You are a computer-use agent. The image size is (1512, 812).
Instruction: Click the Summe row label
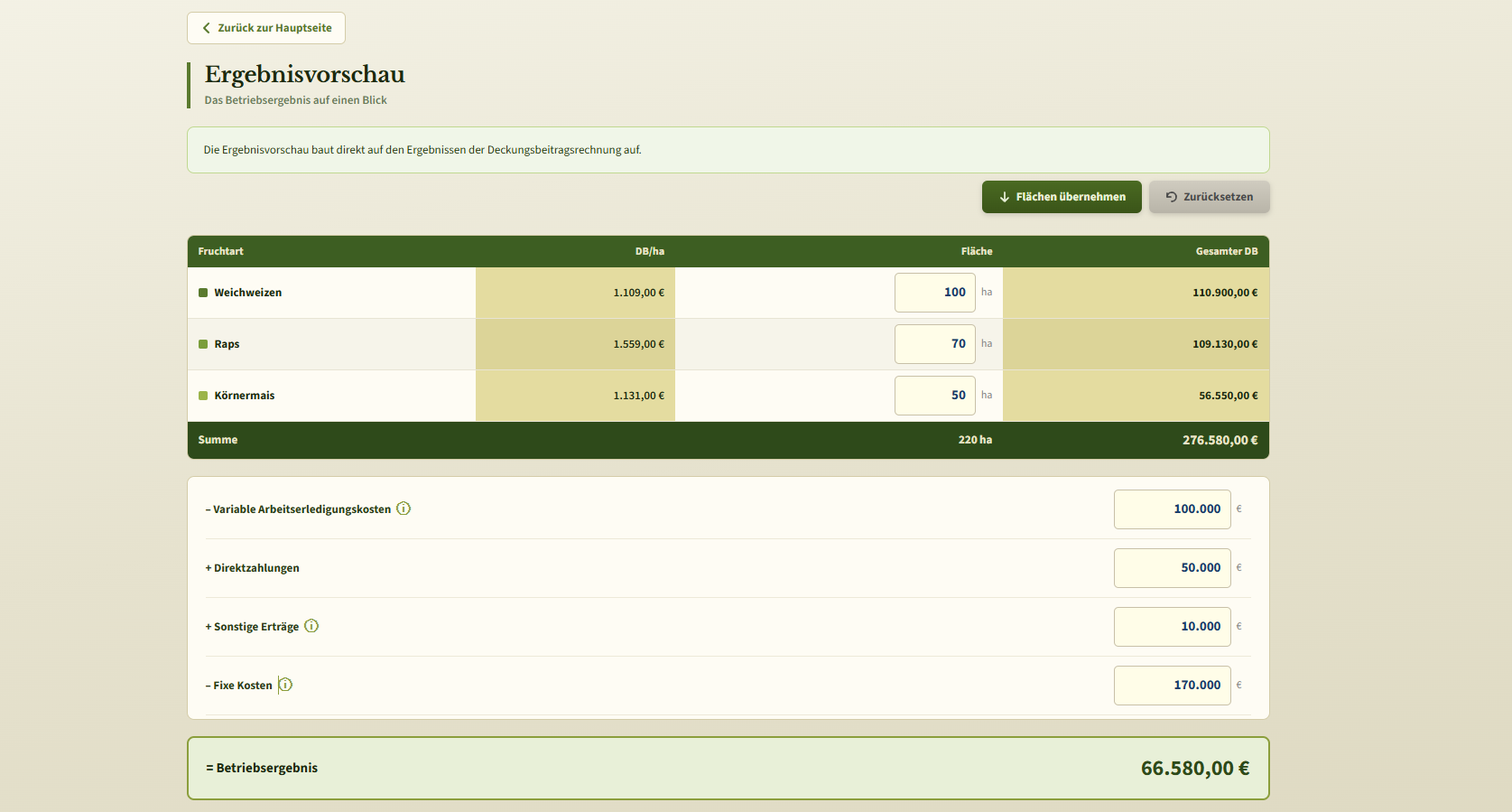pos(218,440)
